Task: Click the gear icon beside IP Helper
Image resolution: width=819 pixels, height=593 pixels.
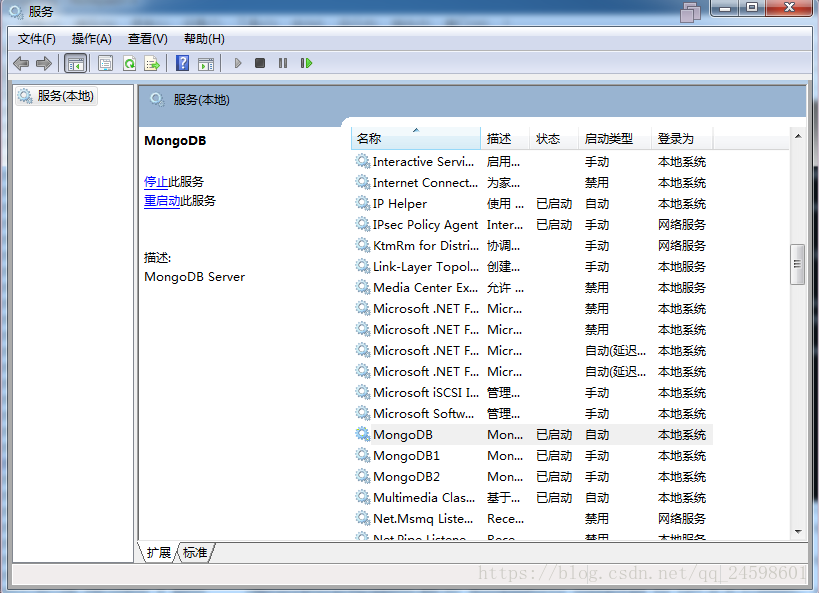Action: click(362, 203)
